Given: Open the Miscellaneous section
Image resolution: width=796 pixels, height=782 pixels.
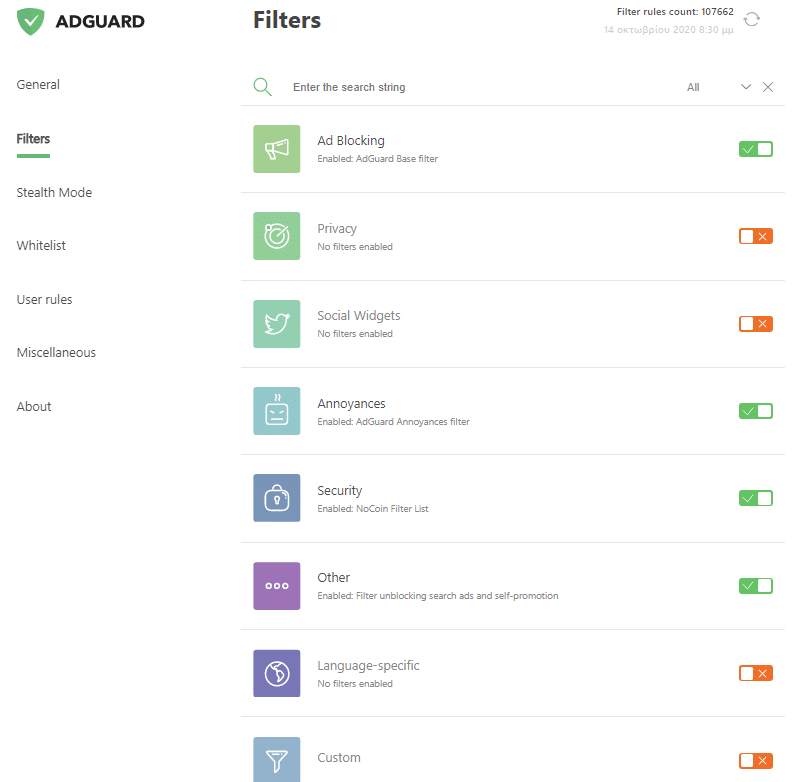Looking at the screenshot, I should [x=56, y=352].
